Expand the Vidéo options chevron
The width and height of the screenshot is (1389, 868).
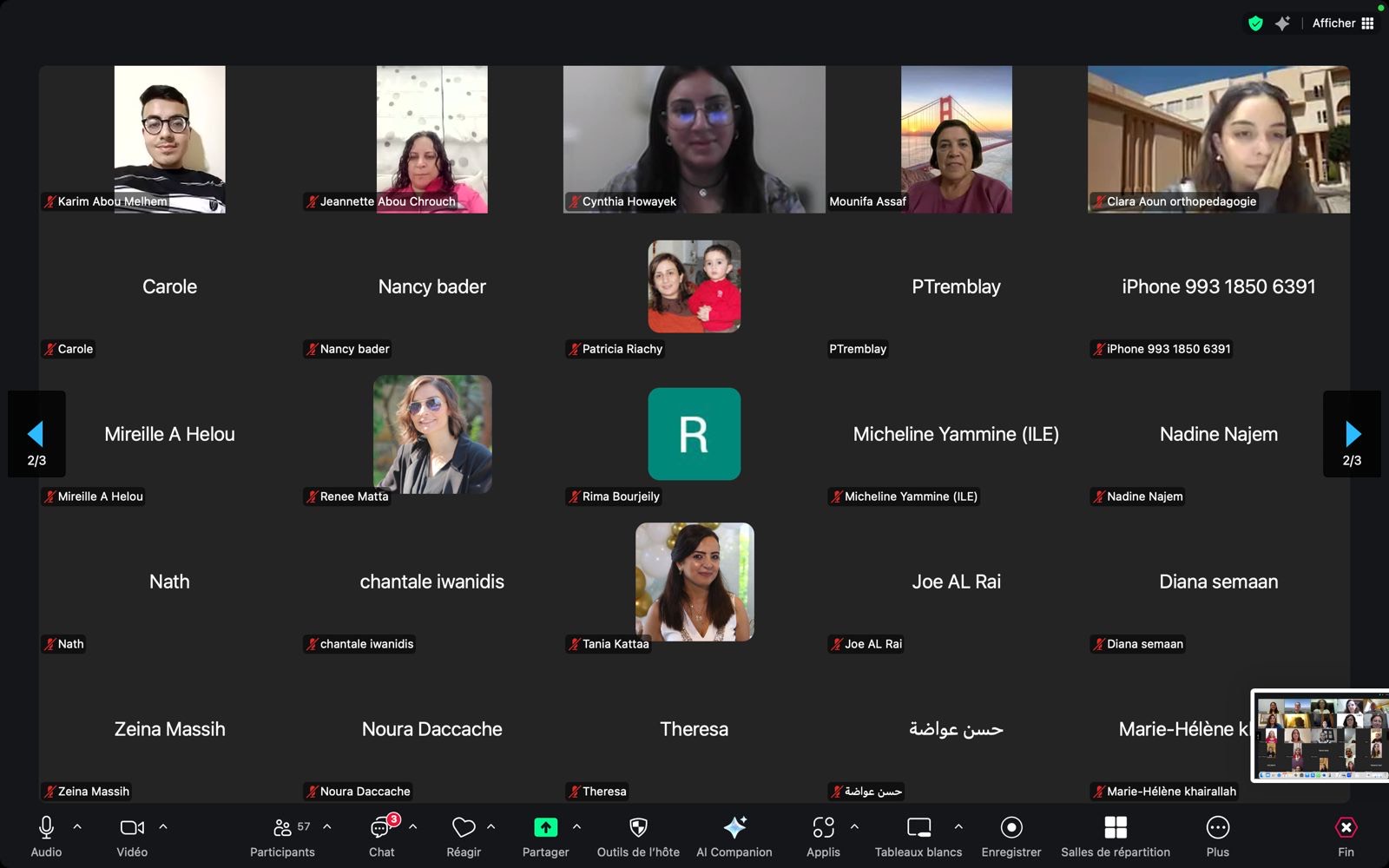[x=163, y=827]
